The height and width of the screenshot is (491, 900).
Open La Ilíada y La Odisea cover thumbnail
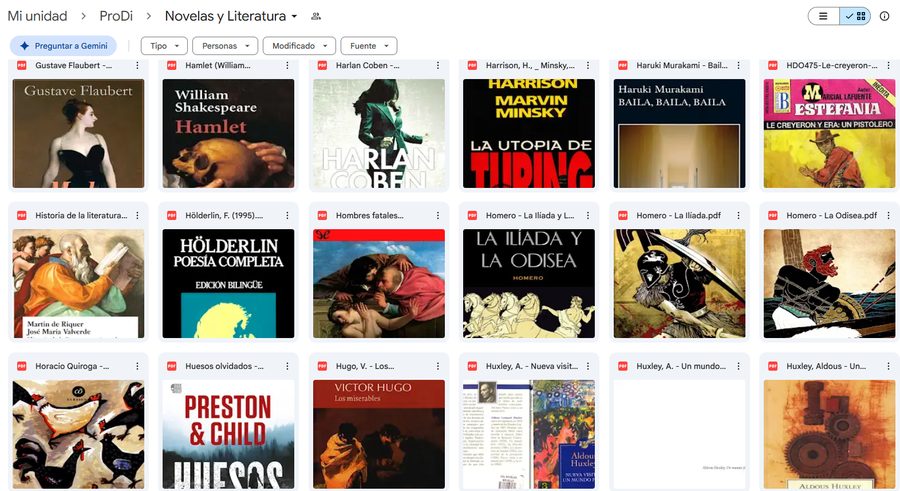point(529,284)
